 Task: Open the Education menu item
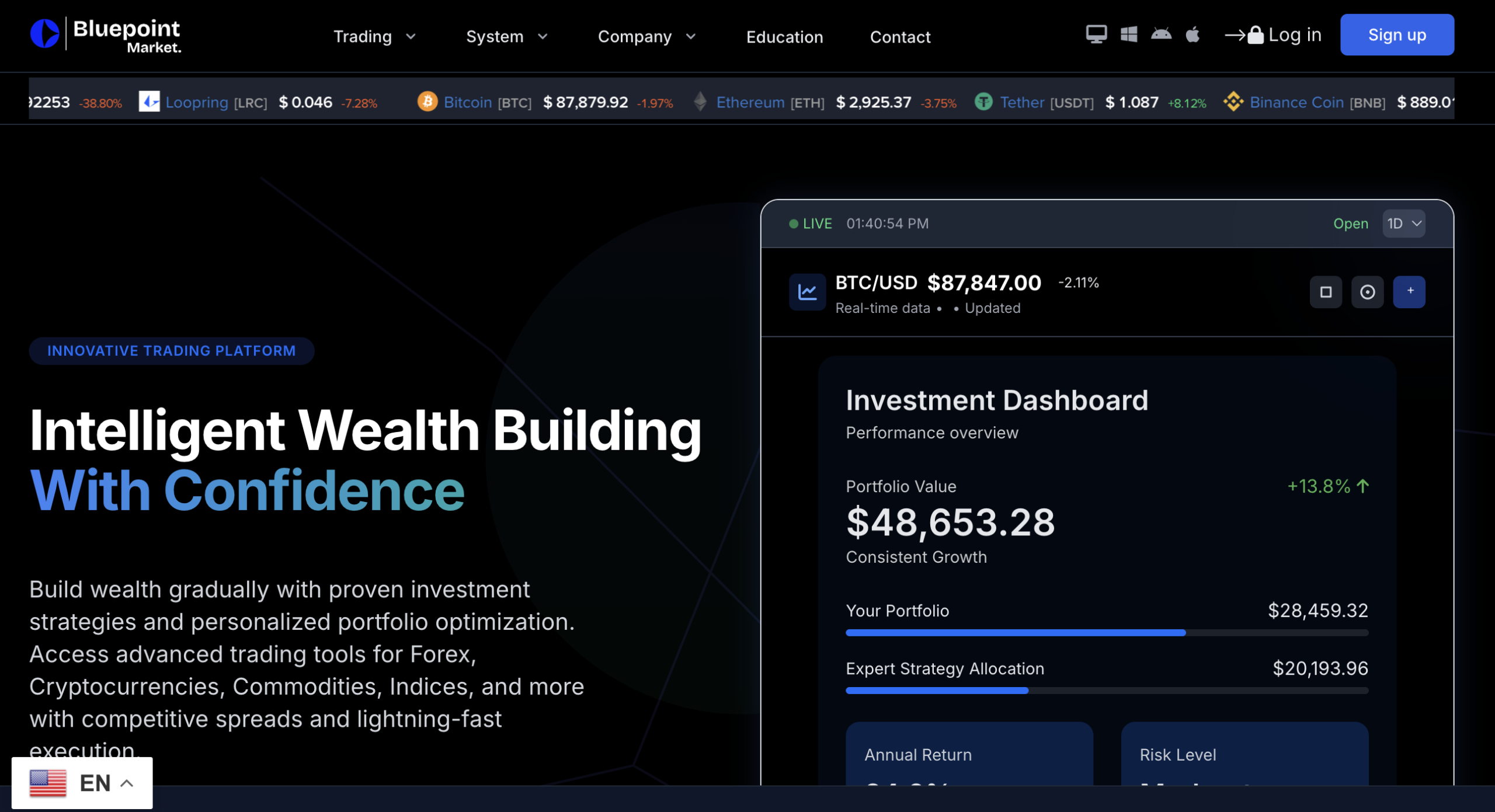tap(784, 37)
